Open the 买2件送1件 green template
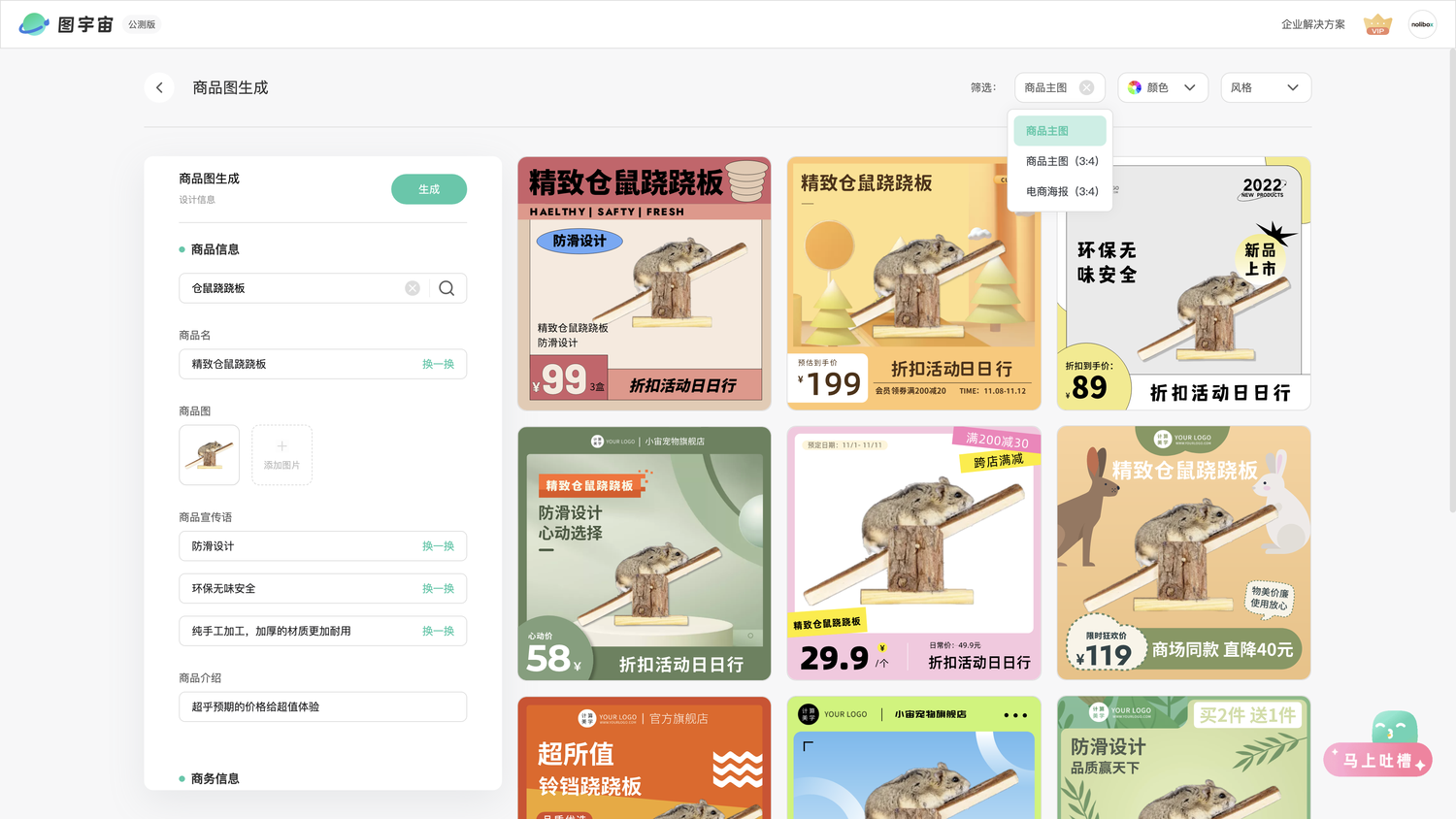Screen dimensions: 1456x819 (x=1183, y=758)
